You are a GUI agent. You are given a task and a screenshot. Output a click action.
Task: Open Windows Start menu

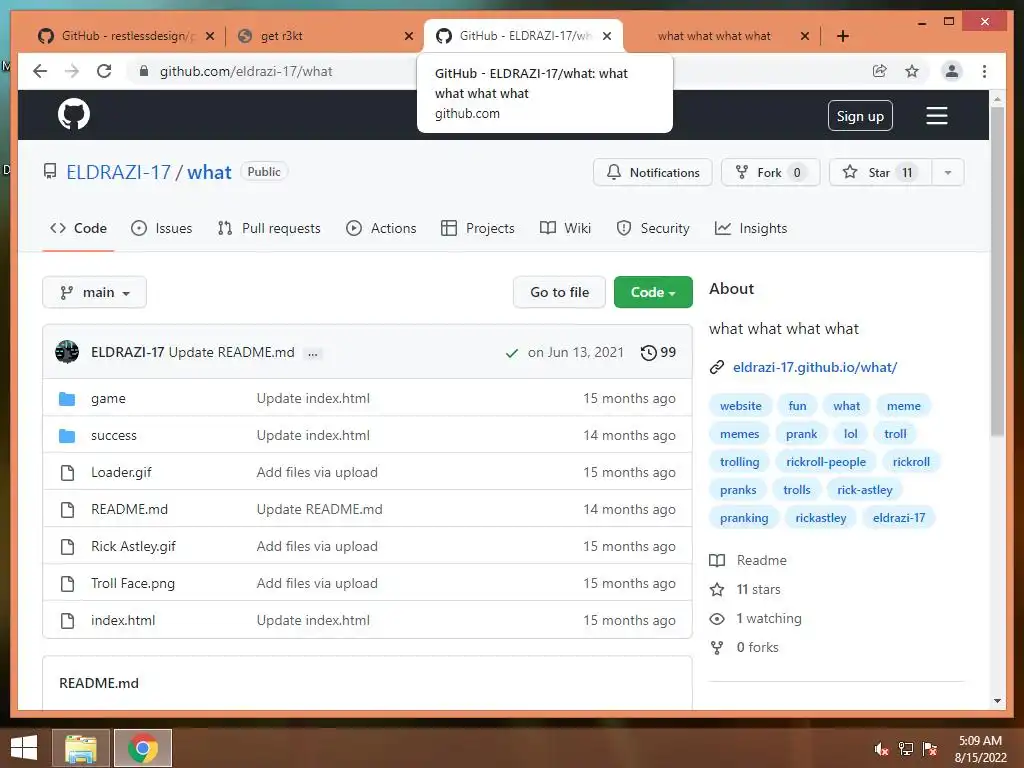click(24, 748)
